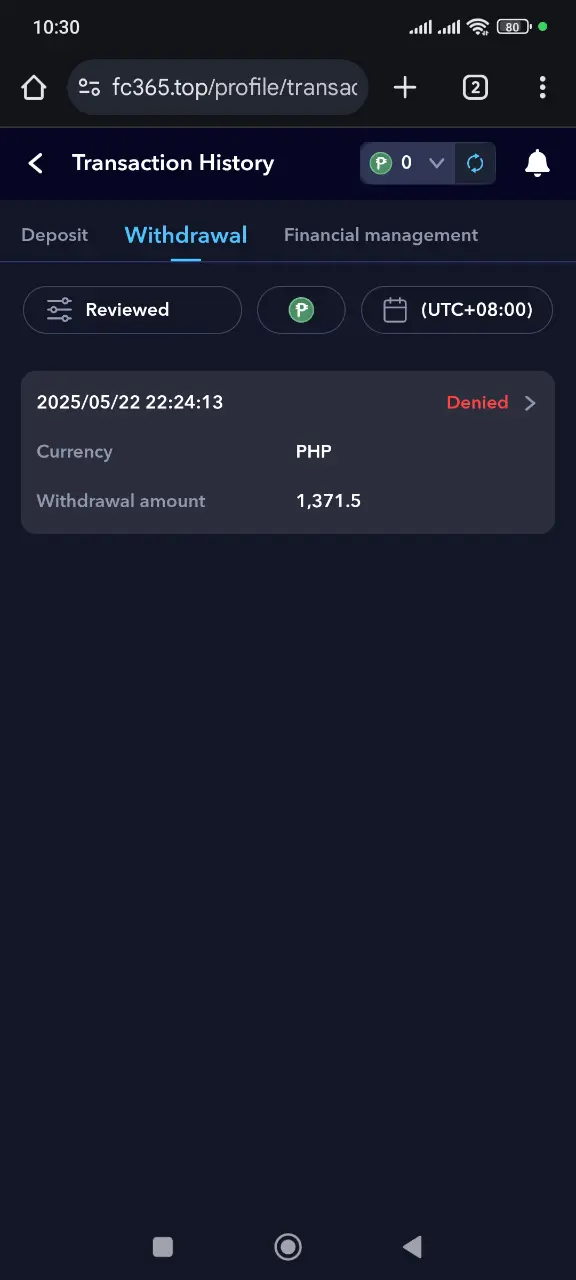
Task: Open the browser three-dot menu
Action: pos(542,88)
